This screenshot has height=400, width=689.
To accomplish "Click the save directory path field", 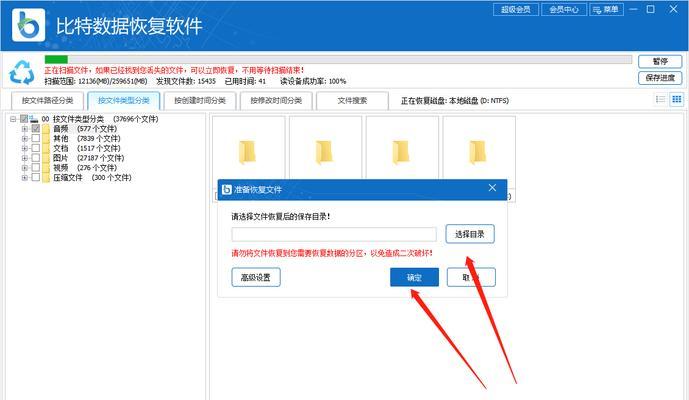I will (334, 234).
